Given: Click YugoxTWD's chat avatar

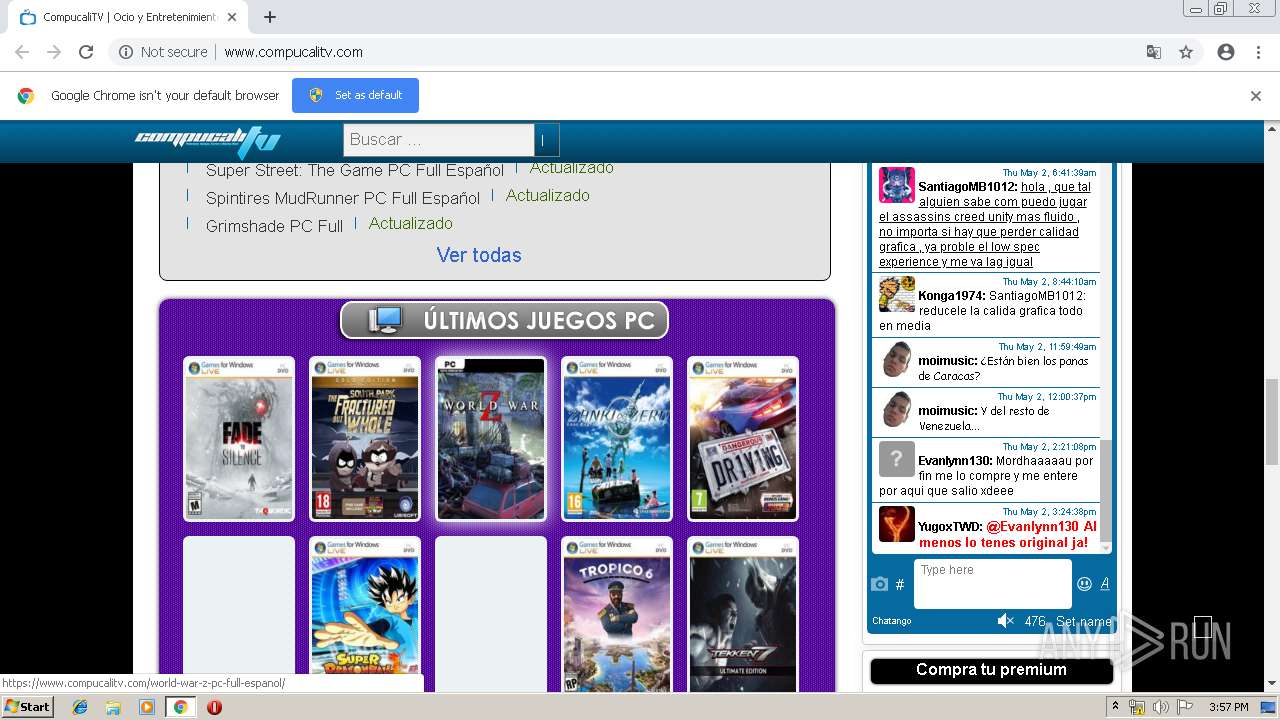Looking at the screenshot, I should coord(897,524).
